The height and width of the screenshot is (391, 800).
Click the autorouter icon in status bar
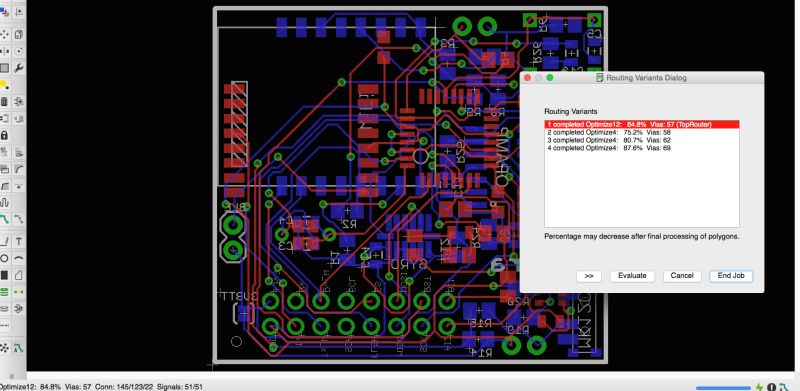(x=783, y=387)
